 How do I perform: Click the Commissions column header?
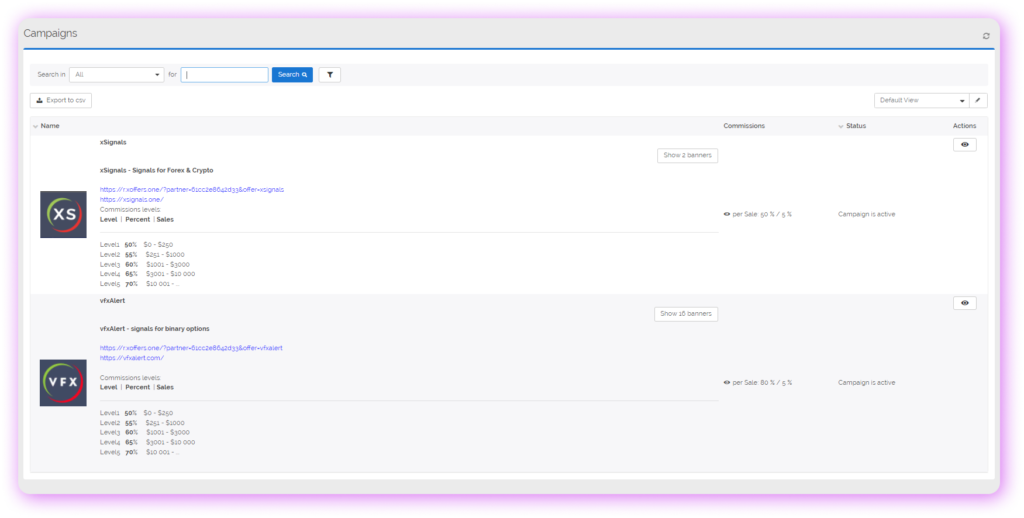pyautogui.click(x=744, y=125)
